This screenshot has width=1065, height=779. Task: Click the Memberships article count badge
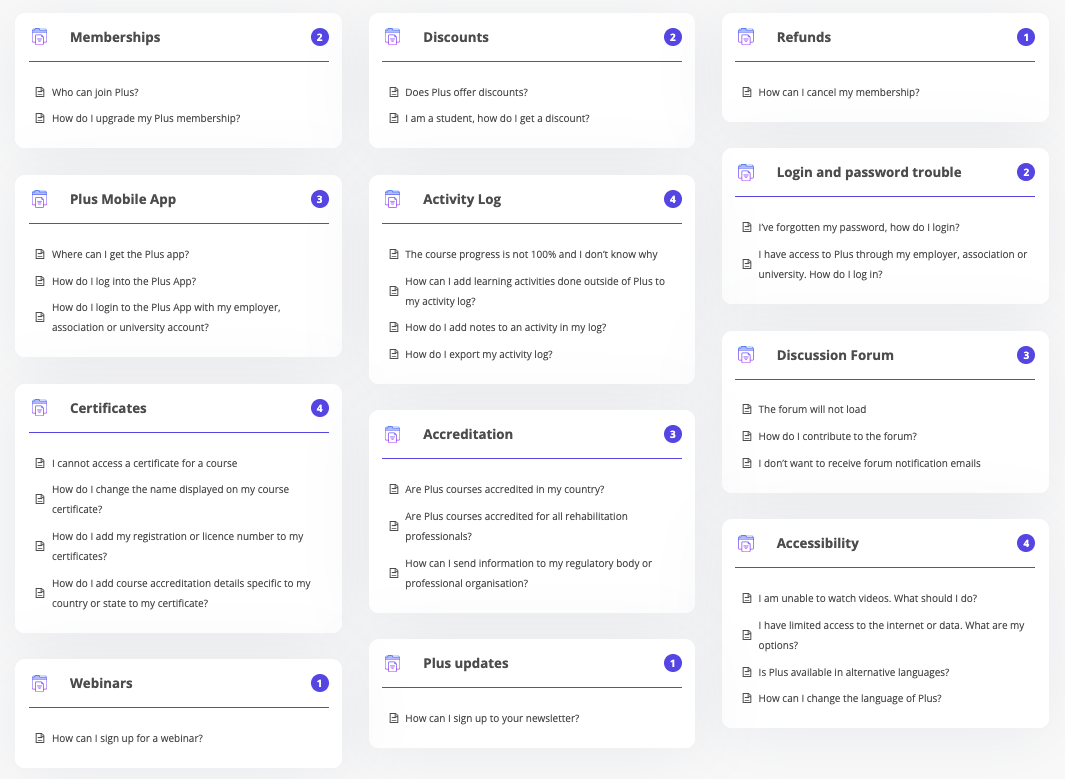click(x=320, y=37)
